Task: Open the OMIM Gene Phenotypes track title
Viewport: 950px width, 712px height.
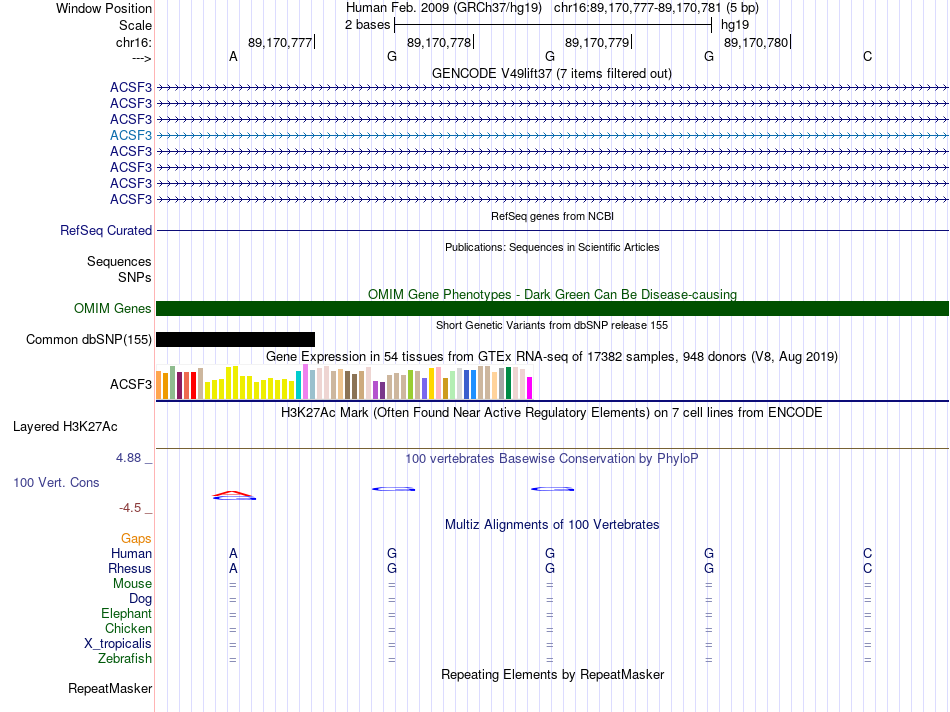Action: click(x=552, y=294)
